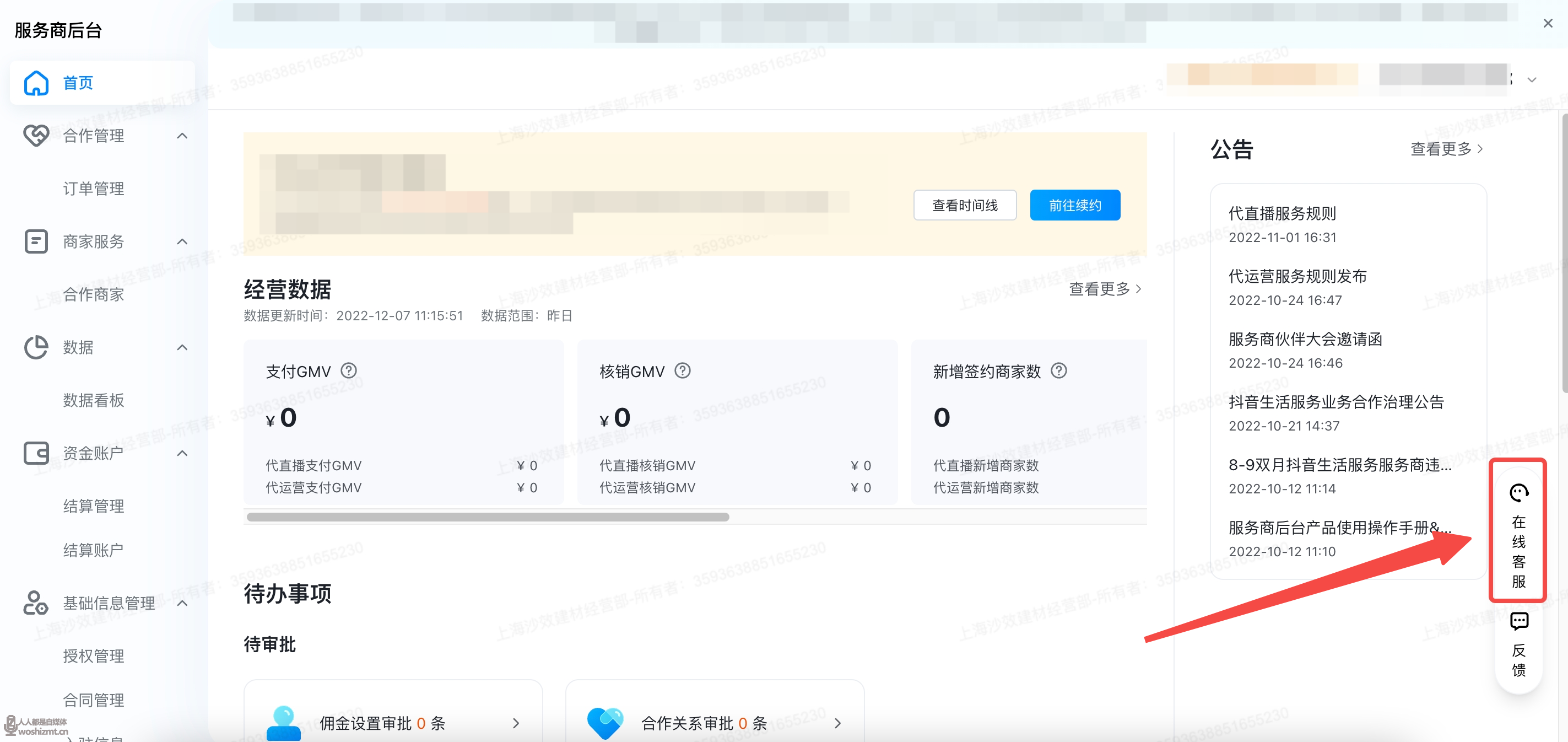Click the 资金账户 wallet icon

coord(36,453)
